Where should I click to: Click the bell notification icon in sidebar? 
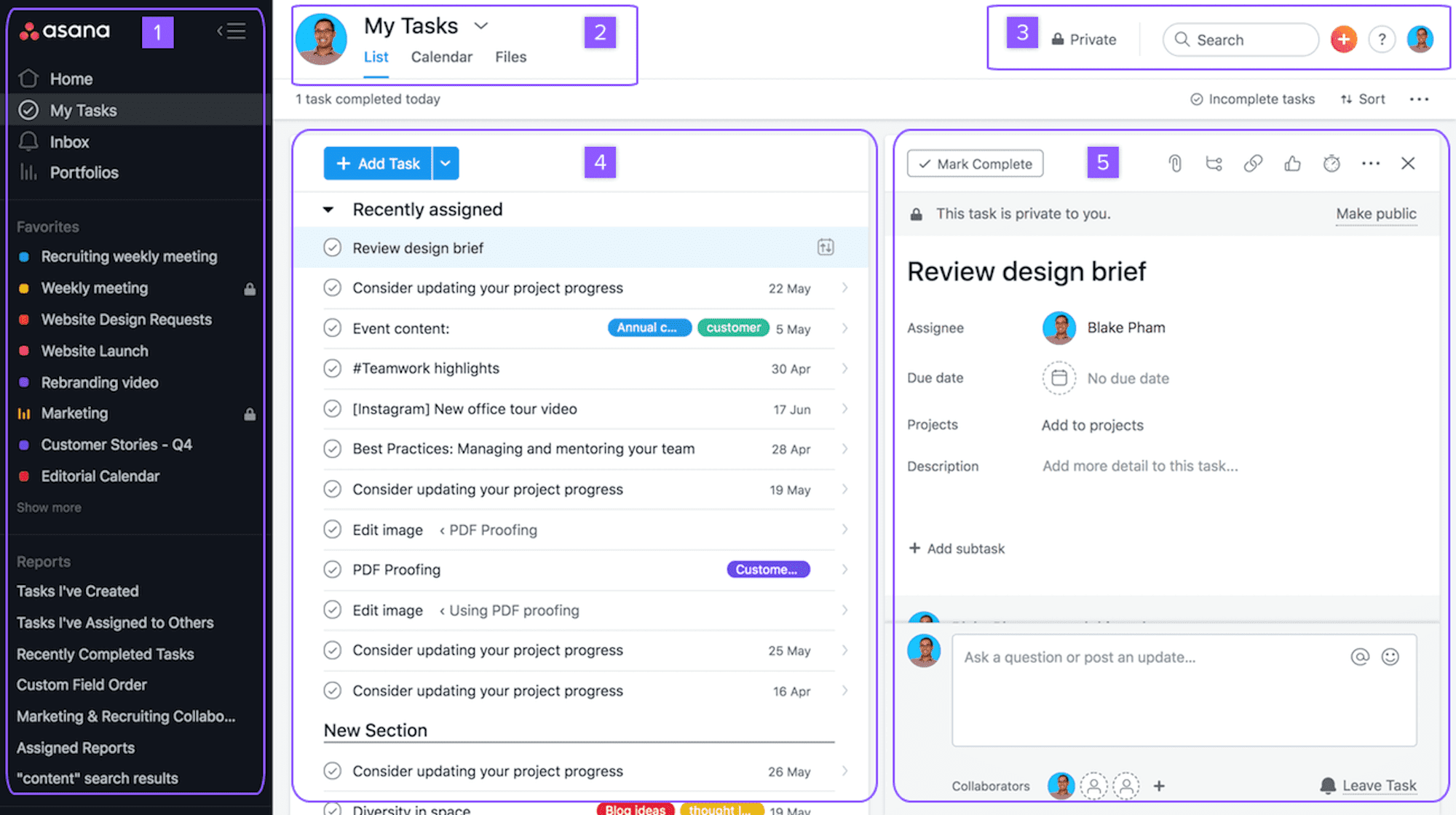pyautogui.click(x=28, y=140)
